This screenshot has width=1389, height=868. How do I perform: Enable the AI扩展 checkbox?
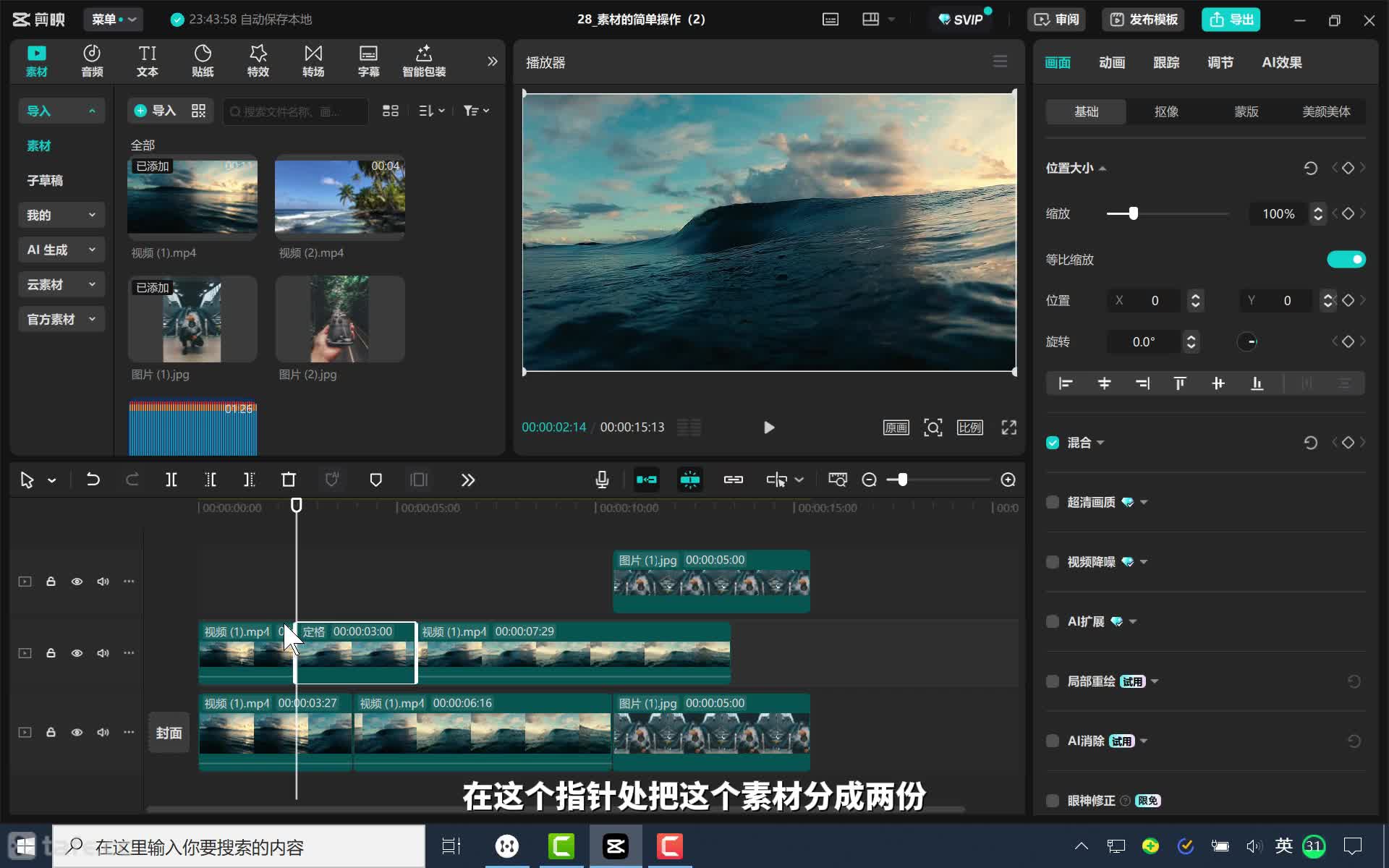coord(1053,621)
